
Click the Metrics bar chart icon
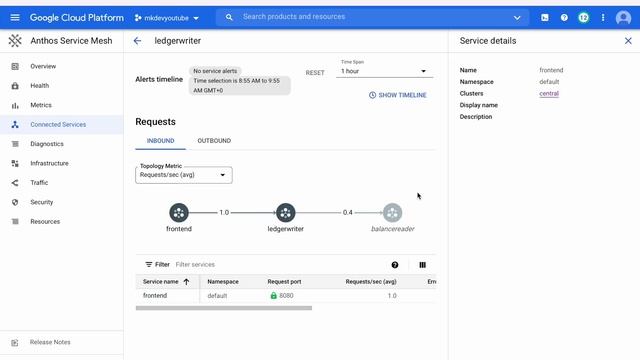pyautogui.click(x=15, y=105)
